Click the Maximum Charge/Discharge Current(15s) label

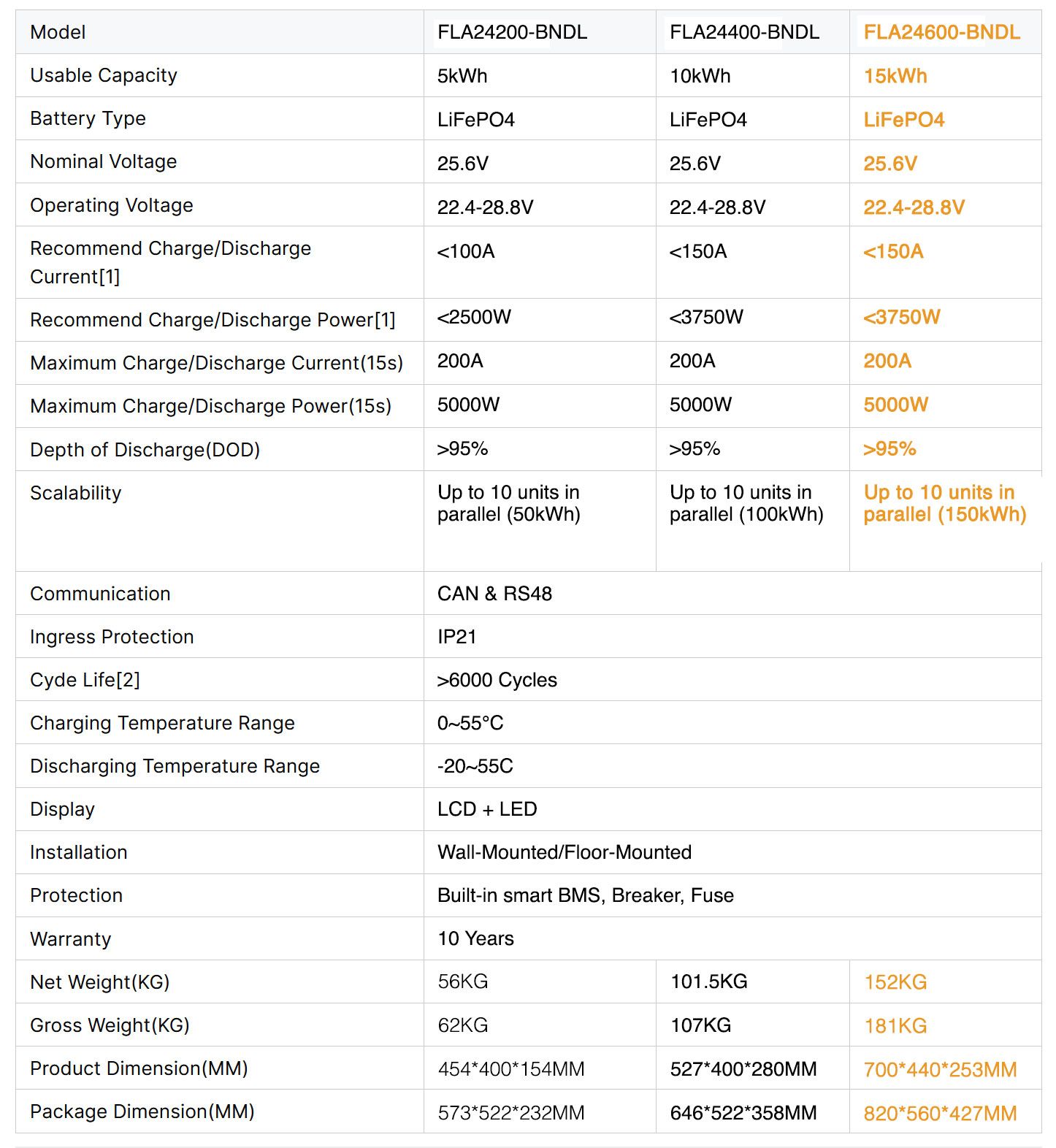(217, 363)
